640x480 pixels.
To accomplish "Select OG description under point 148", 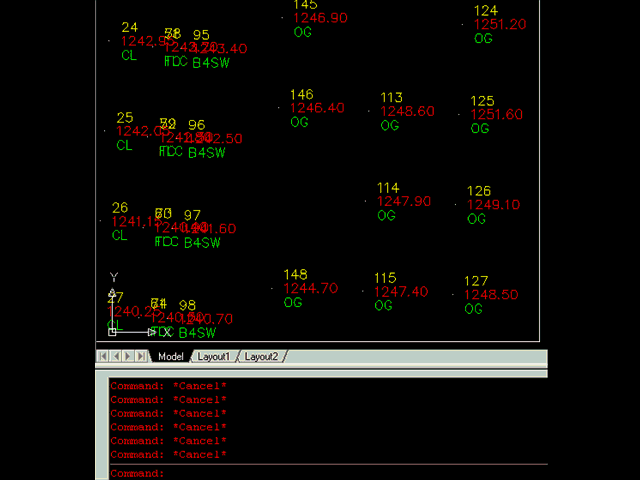I will [x=293, y=302].
